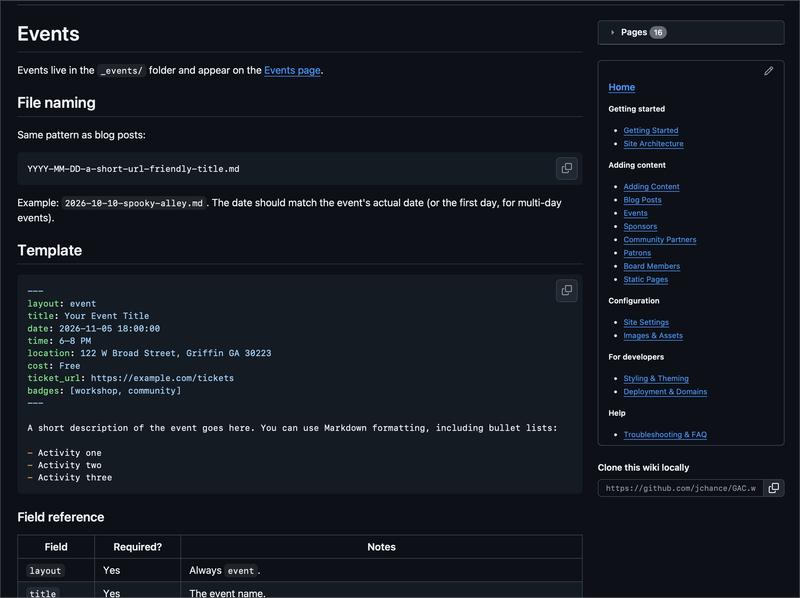This screenshot has width=800, height=598.
Task: Click the 2026-10-10-spooky-alley.md example filename
Action: click(134, 203)
